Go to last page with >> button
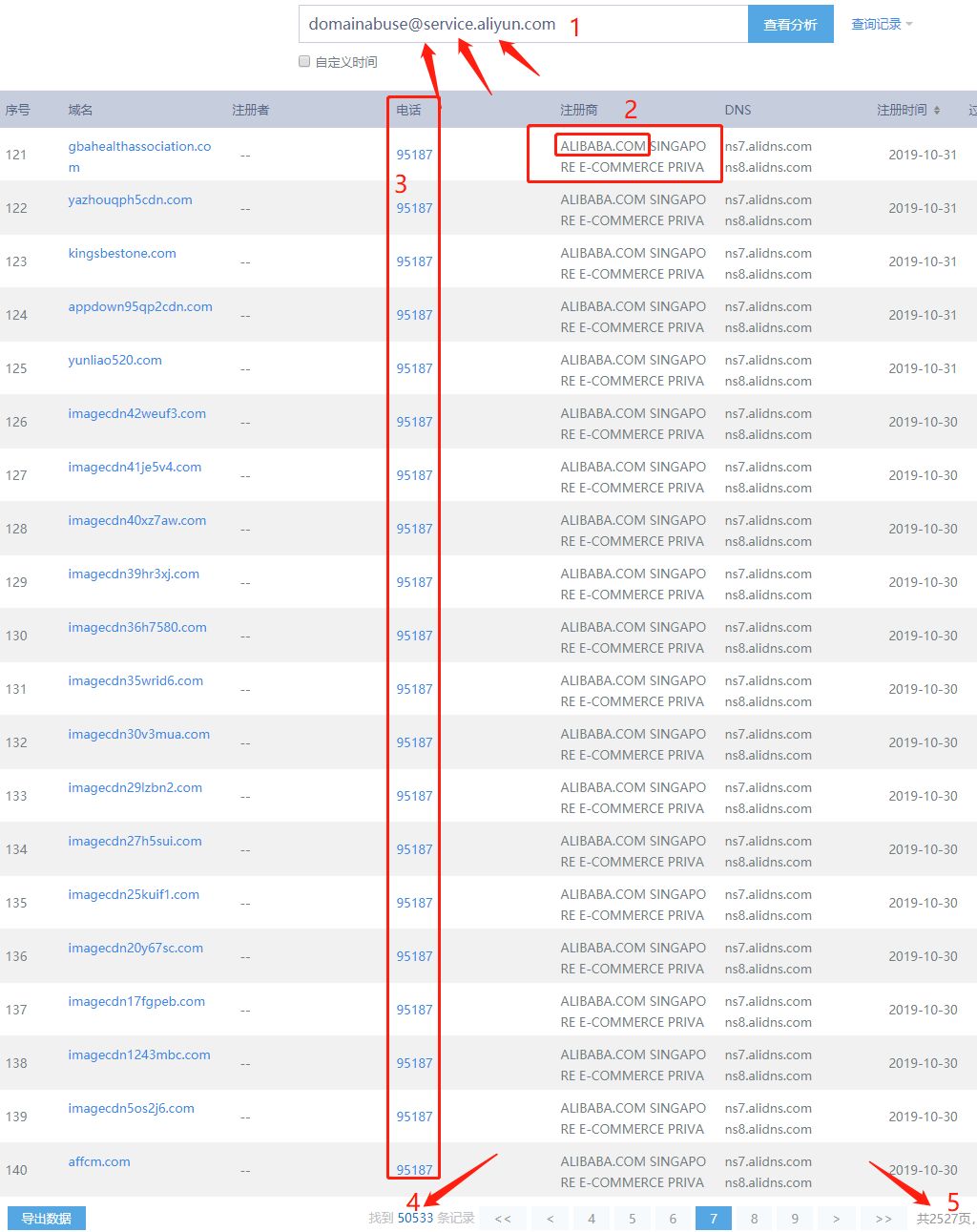The image size is (977, 1232). [883, 1219]
